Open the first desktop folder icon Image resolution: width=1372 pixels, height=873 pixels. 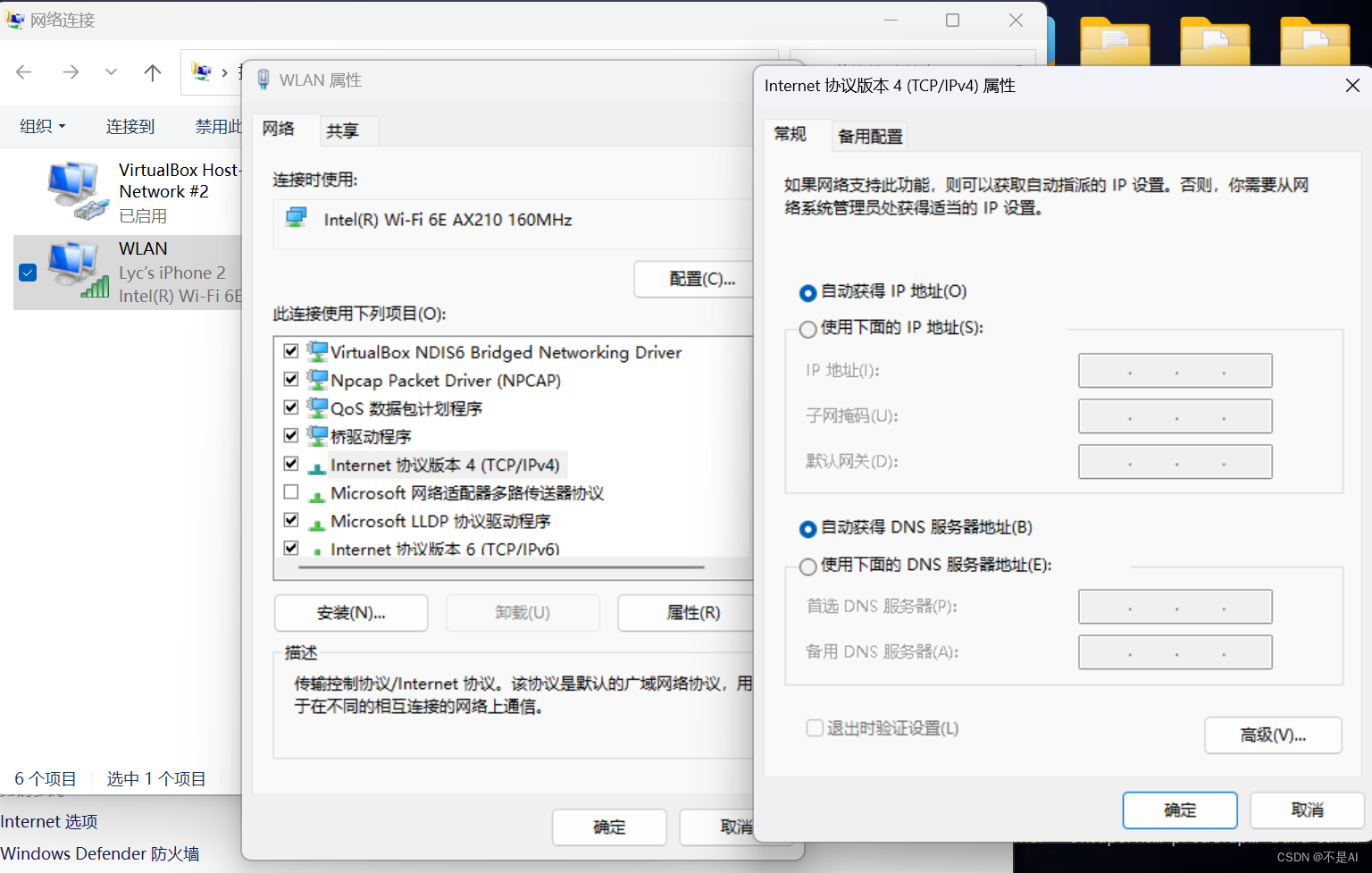[x=1115, y=42]
